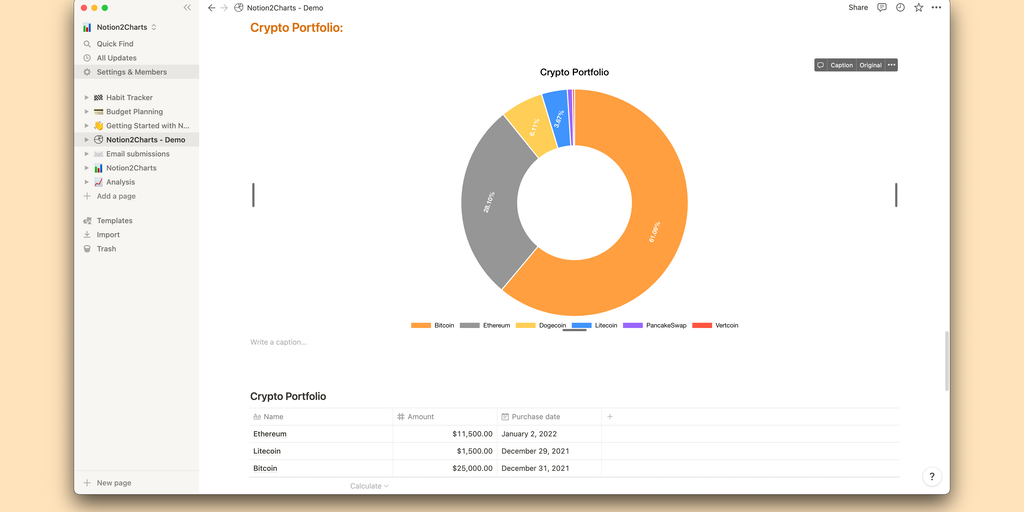1024x512 pixels.
Task: Click Add a page in sidebar
Action: 116,196
